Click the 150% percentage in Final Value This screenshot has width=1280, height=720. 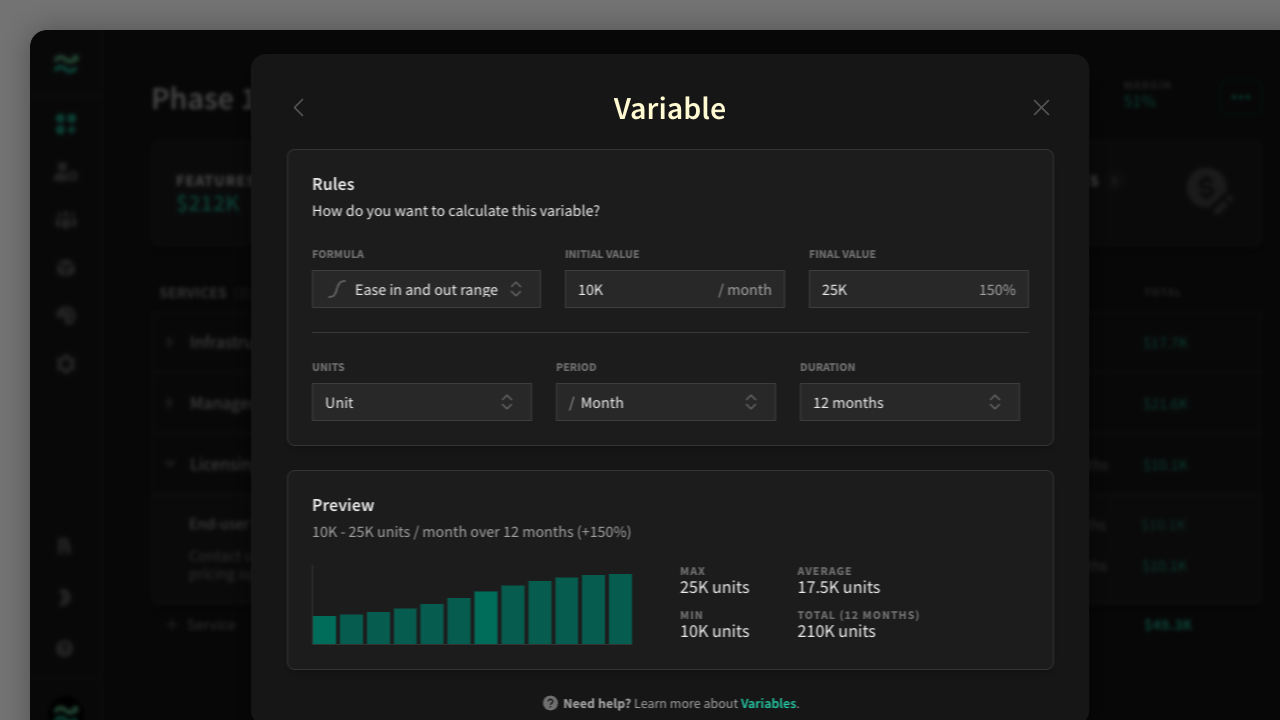coord(997,289)
